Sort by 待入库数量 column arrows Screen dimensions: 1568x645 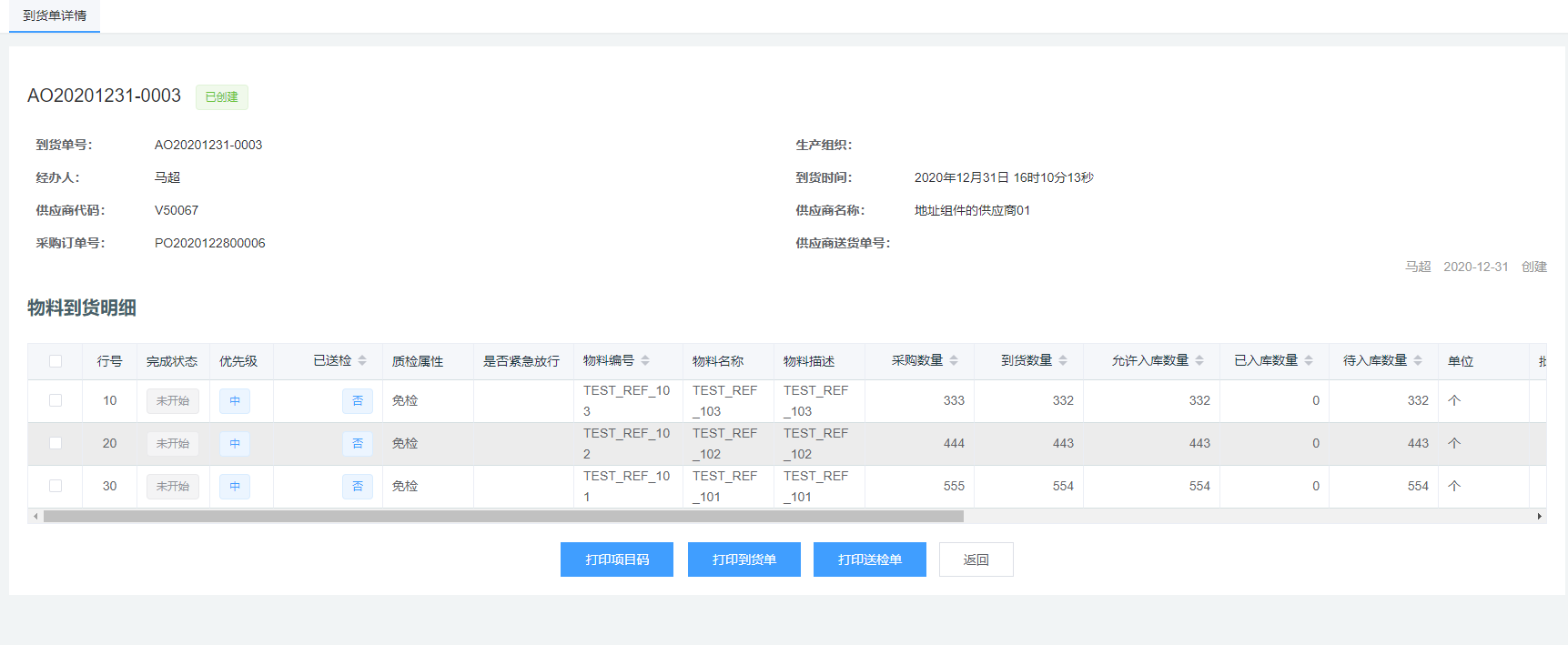pyautogui.click(x=1418, y=361)
